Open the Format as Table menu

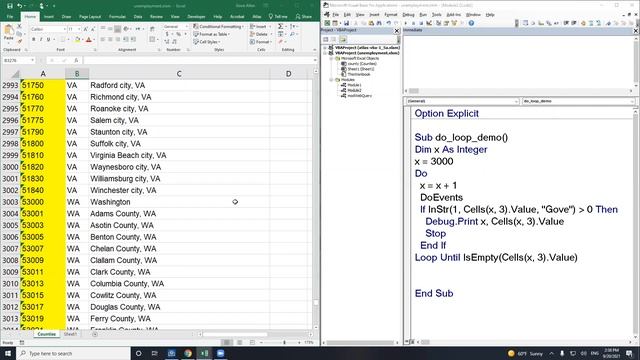coord(211,34)
